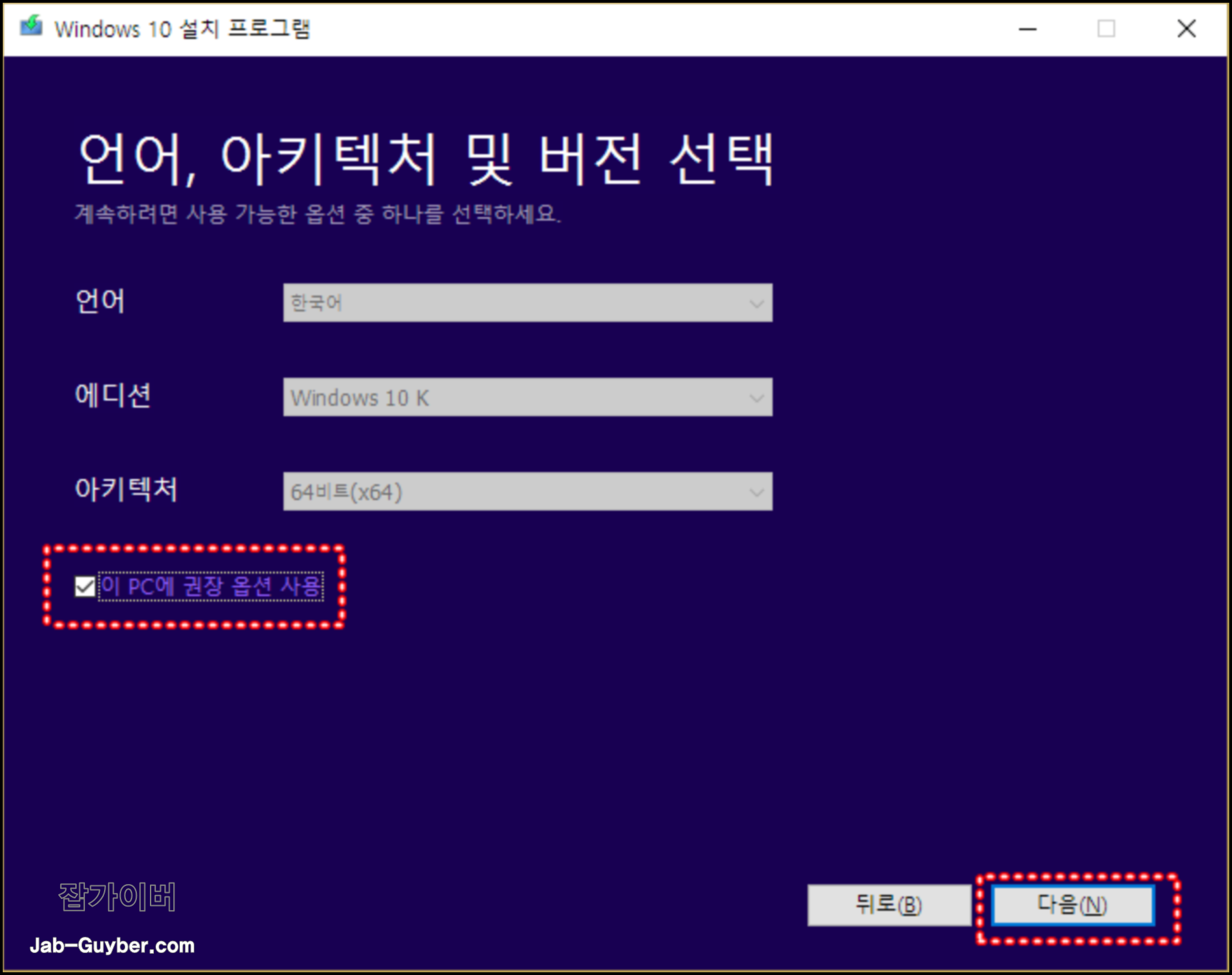The image size is (1232, 975).
Task: Click the 다음(N) button
Action: tap(1073, 905)
